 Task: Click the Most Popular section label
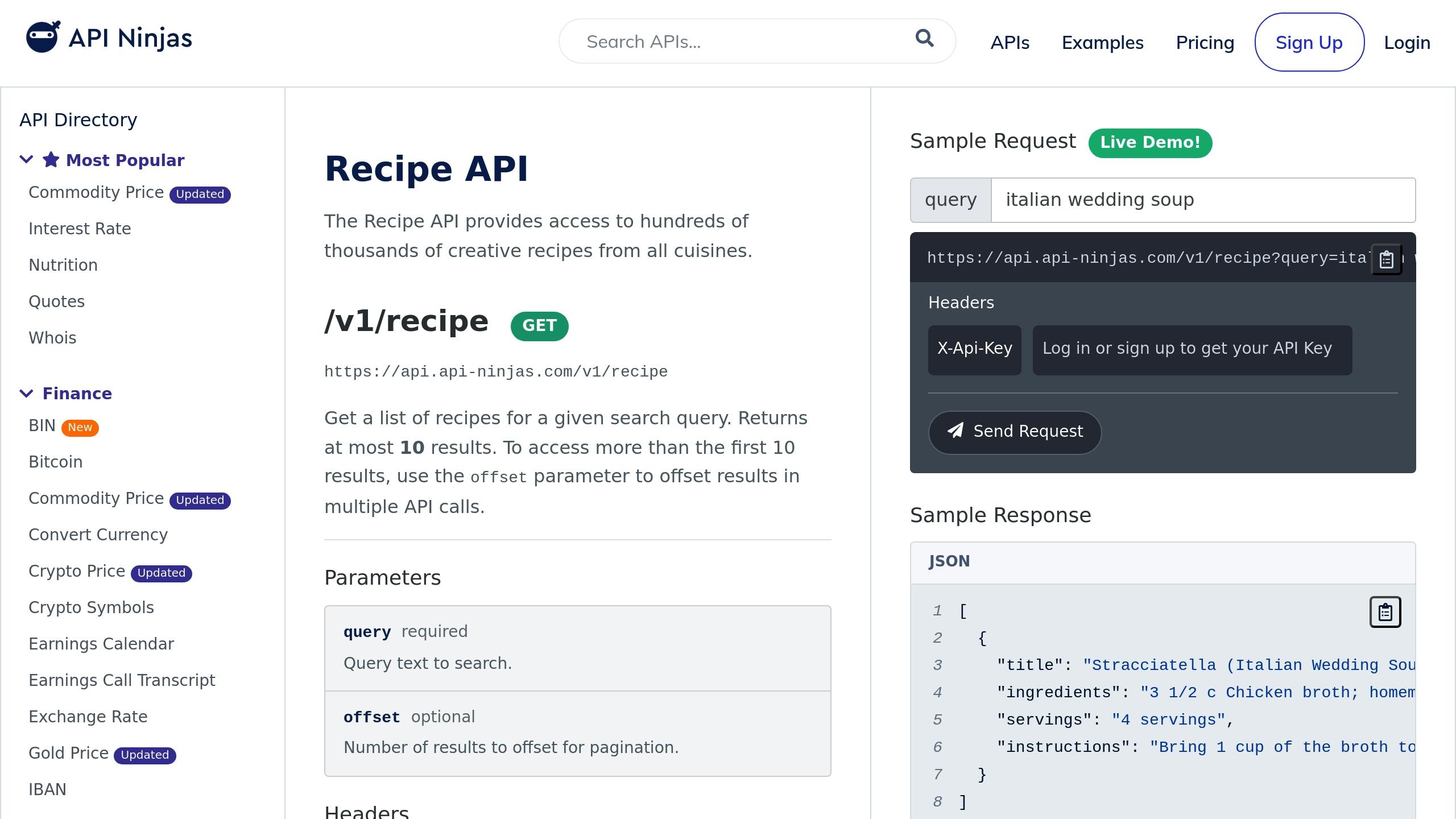125,160
